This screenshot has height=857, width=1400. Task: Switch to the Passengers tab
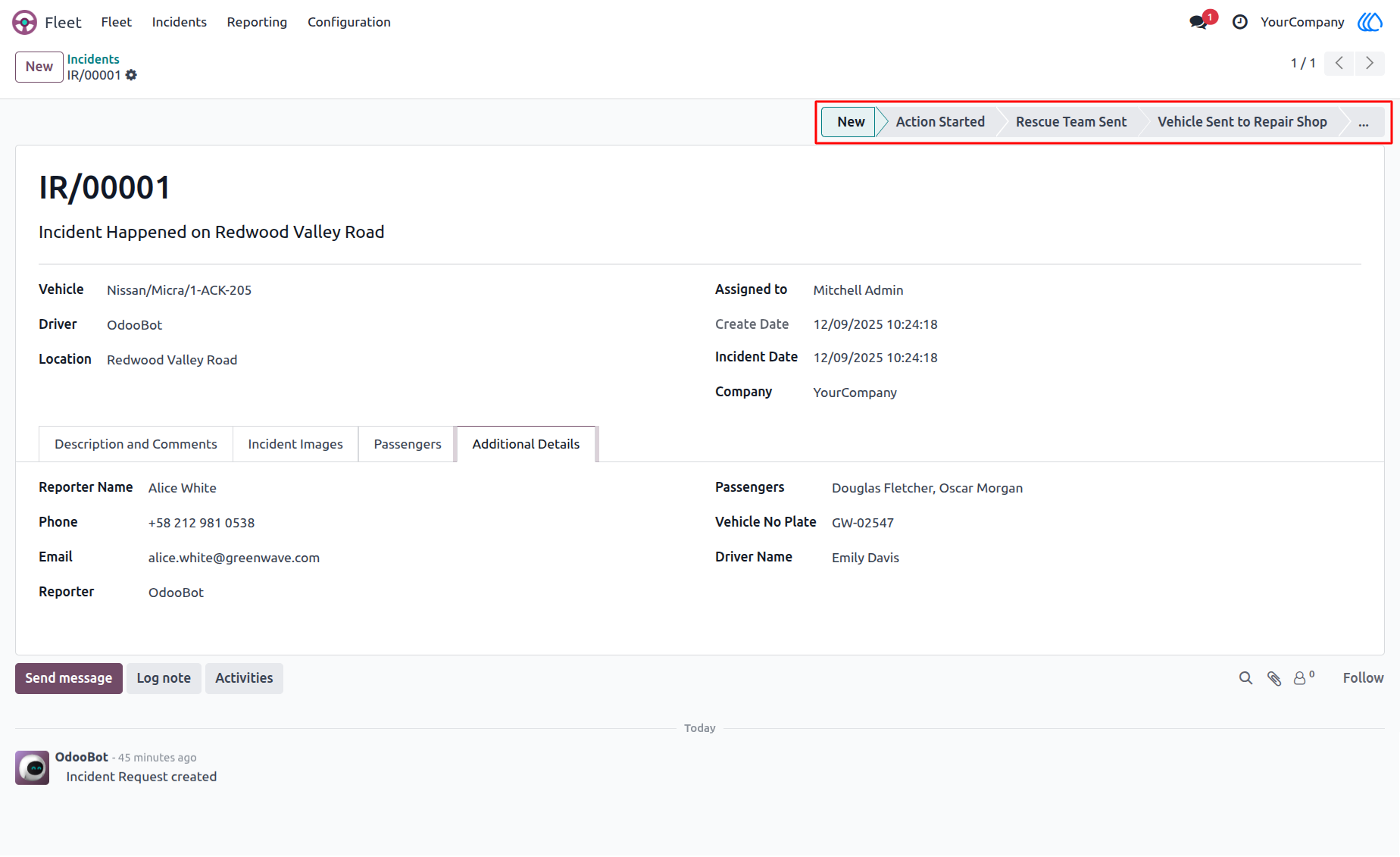point(408,444)
